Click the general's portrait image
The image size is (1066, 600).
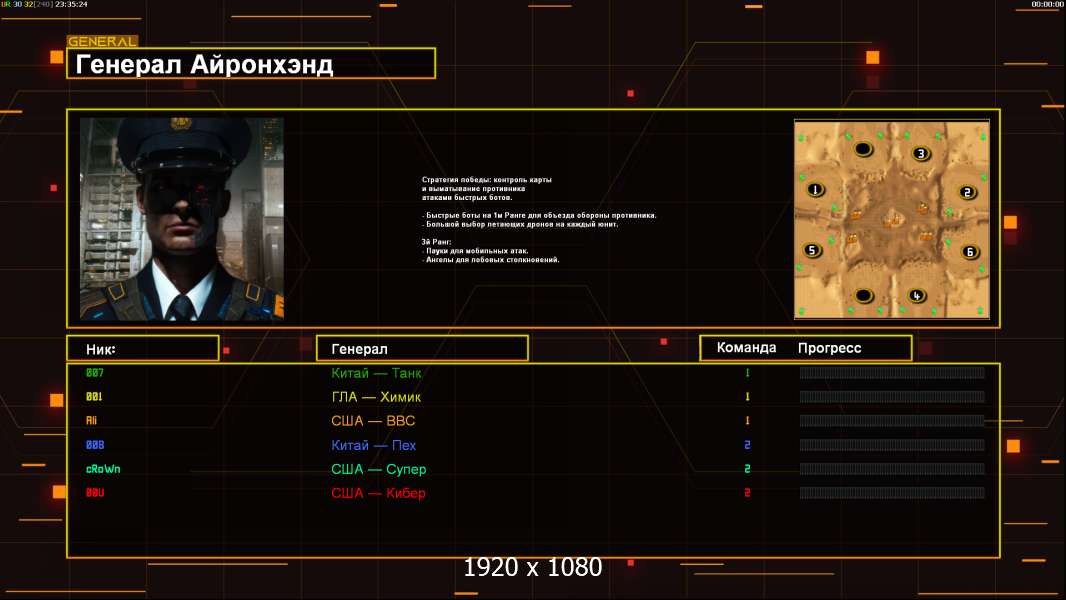[182, 219]
